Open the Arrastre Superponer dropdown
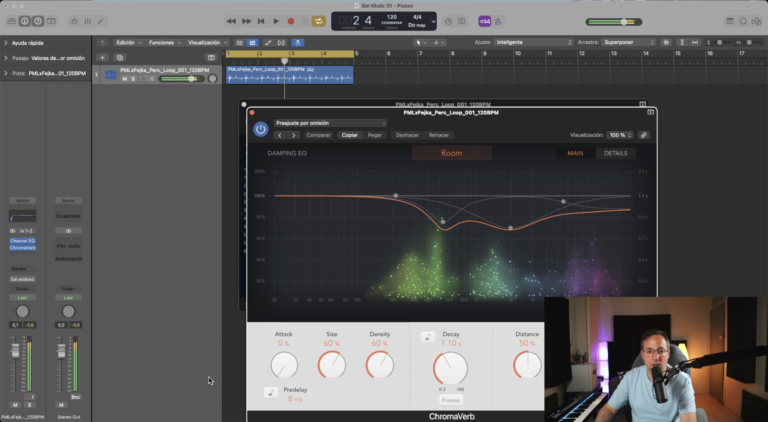Screen dimensions: 768x422 coord(628,43)
